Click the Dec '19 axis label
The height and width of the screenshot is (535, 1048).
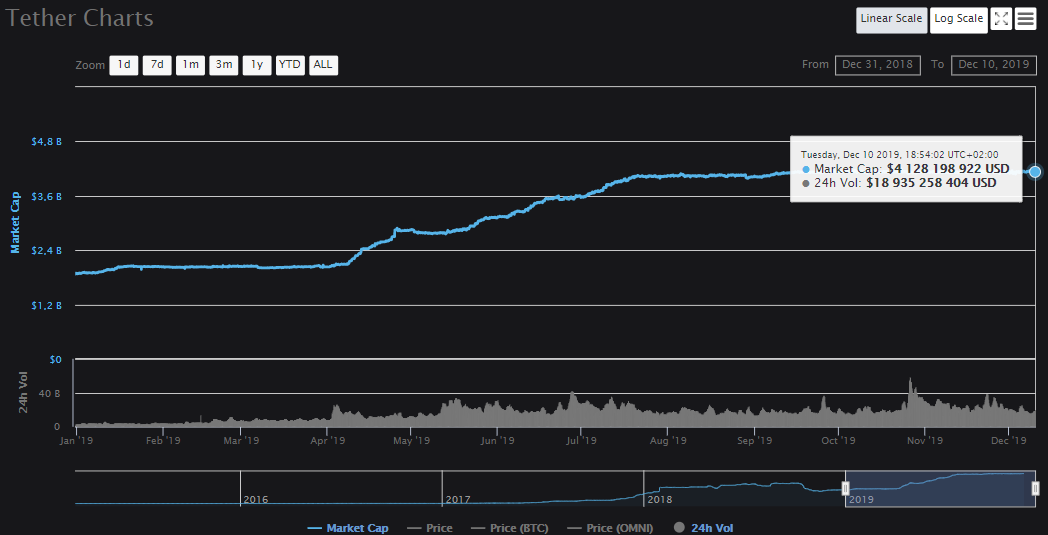pos(1009,441)
